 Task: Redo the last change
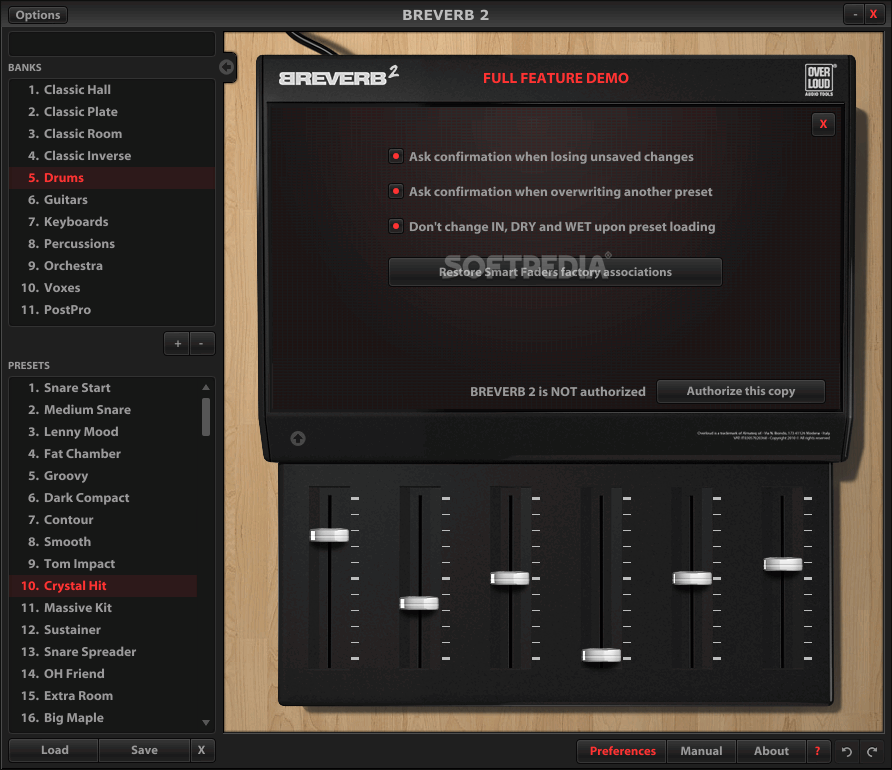(872, 752)
